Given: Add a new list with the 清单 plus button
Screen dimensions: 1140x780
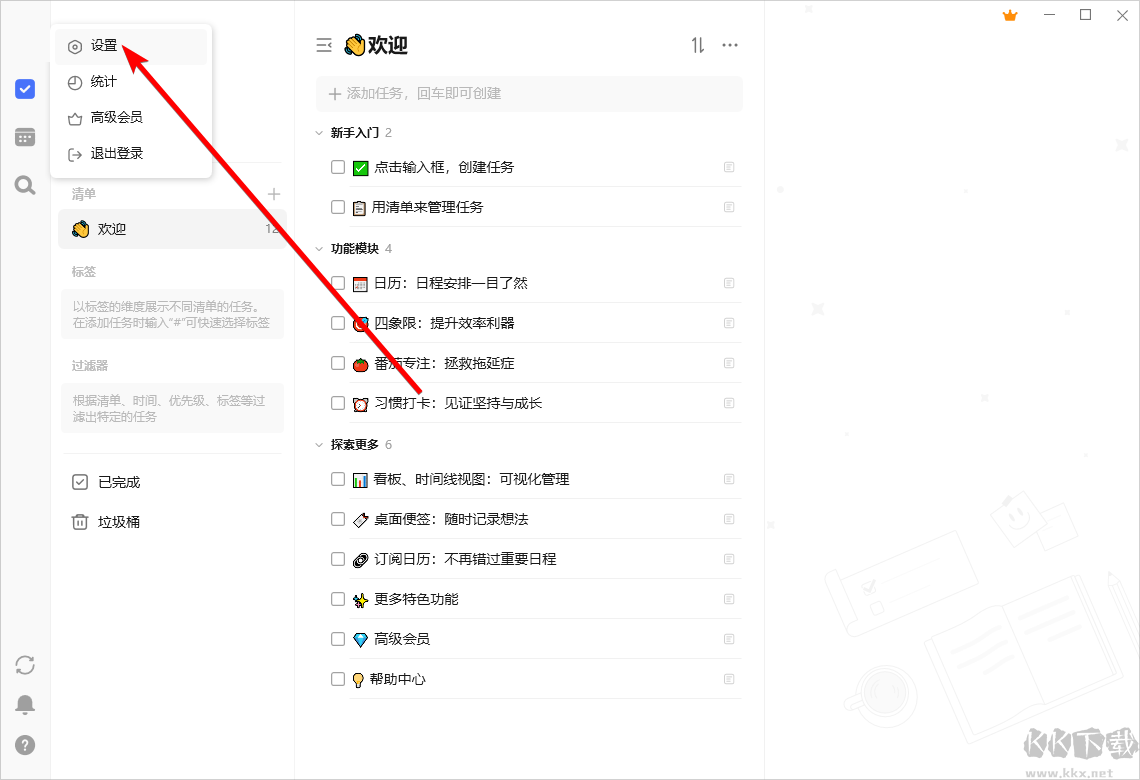Looking at the screenshot, I should coord(273,193).
